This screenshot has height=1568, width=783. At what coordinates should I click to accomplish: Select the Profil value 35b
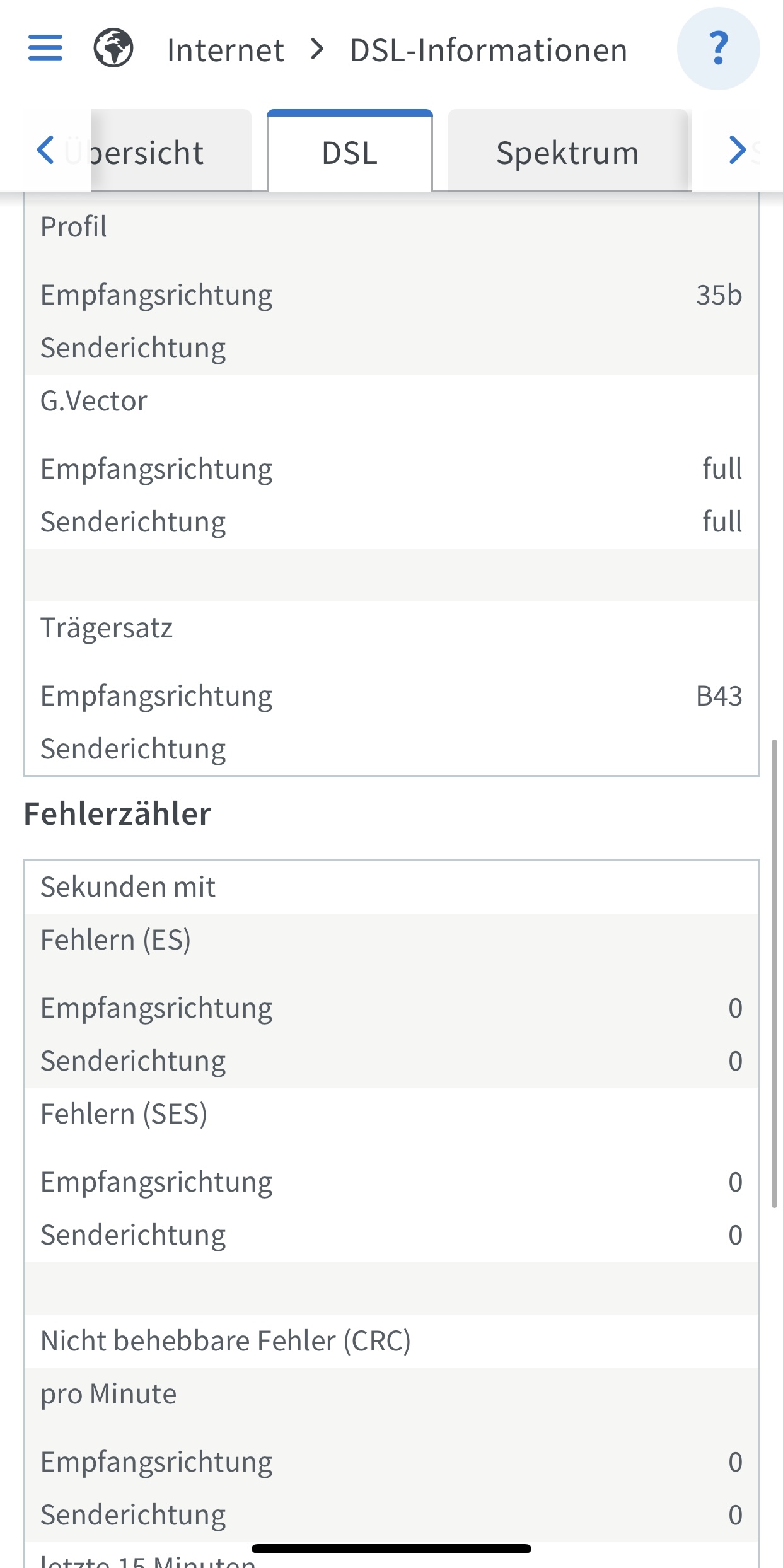point(719,295)
